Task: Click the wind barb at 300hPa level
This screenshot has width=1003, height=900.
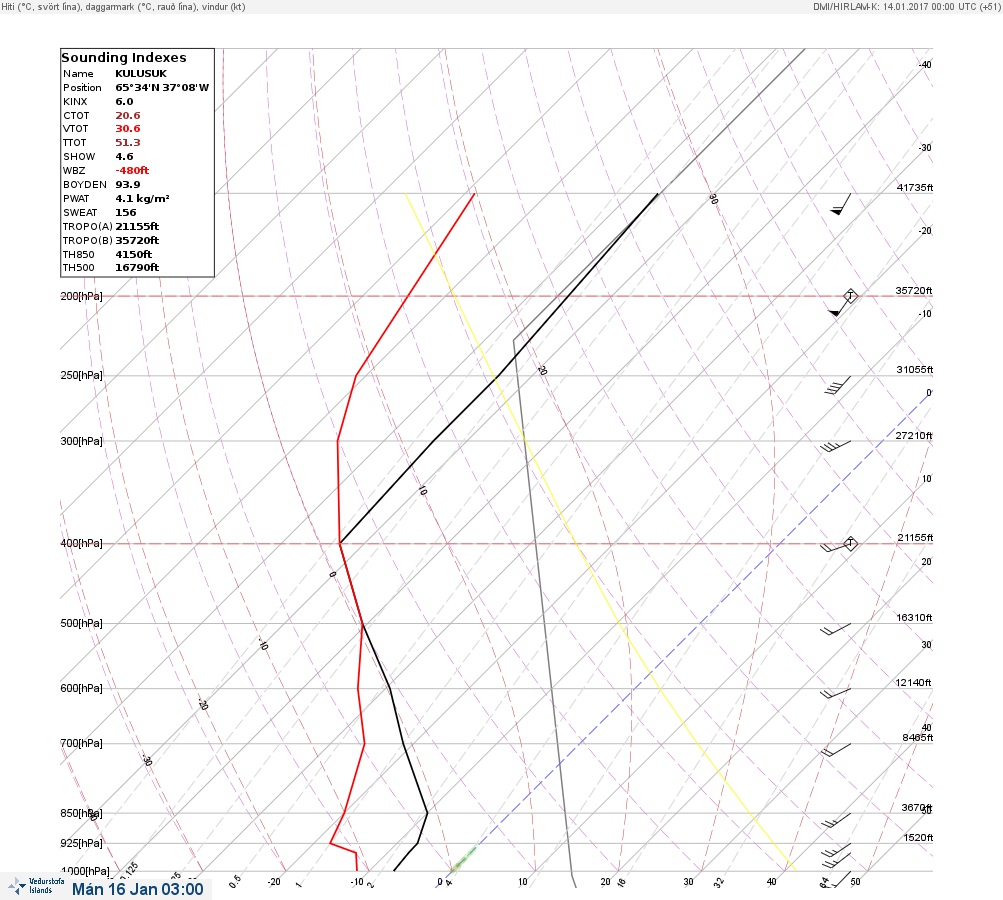Action: coord(835,446)
